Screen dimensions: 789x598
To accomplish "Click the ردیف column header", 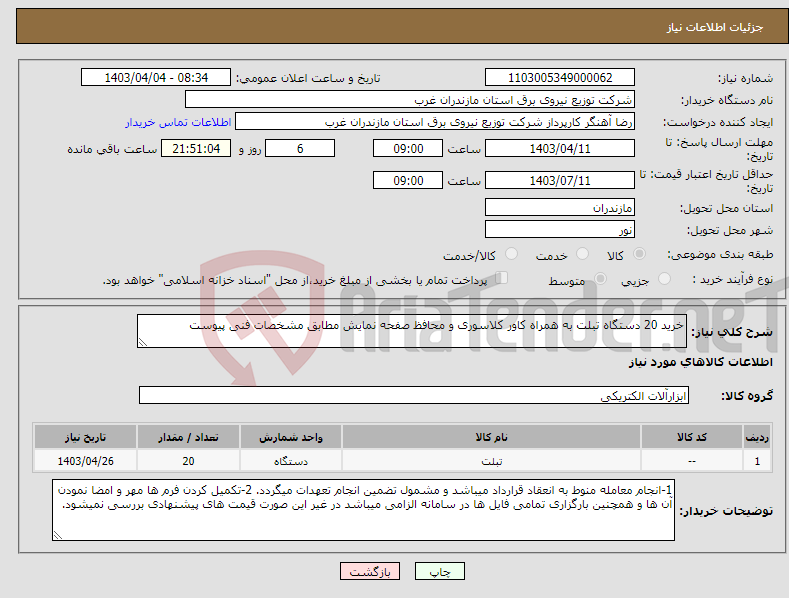I will [757, 437].
